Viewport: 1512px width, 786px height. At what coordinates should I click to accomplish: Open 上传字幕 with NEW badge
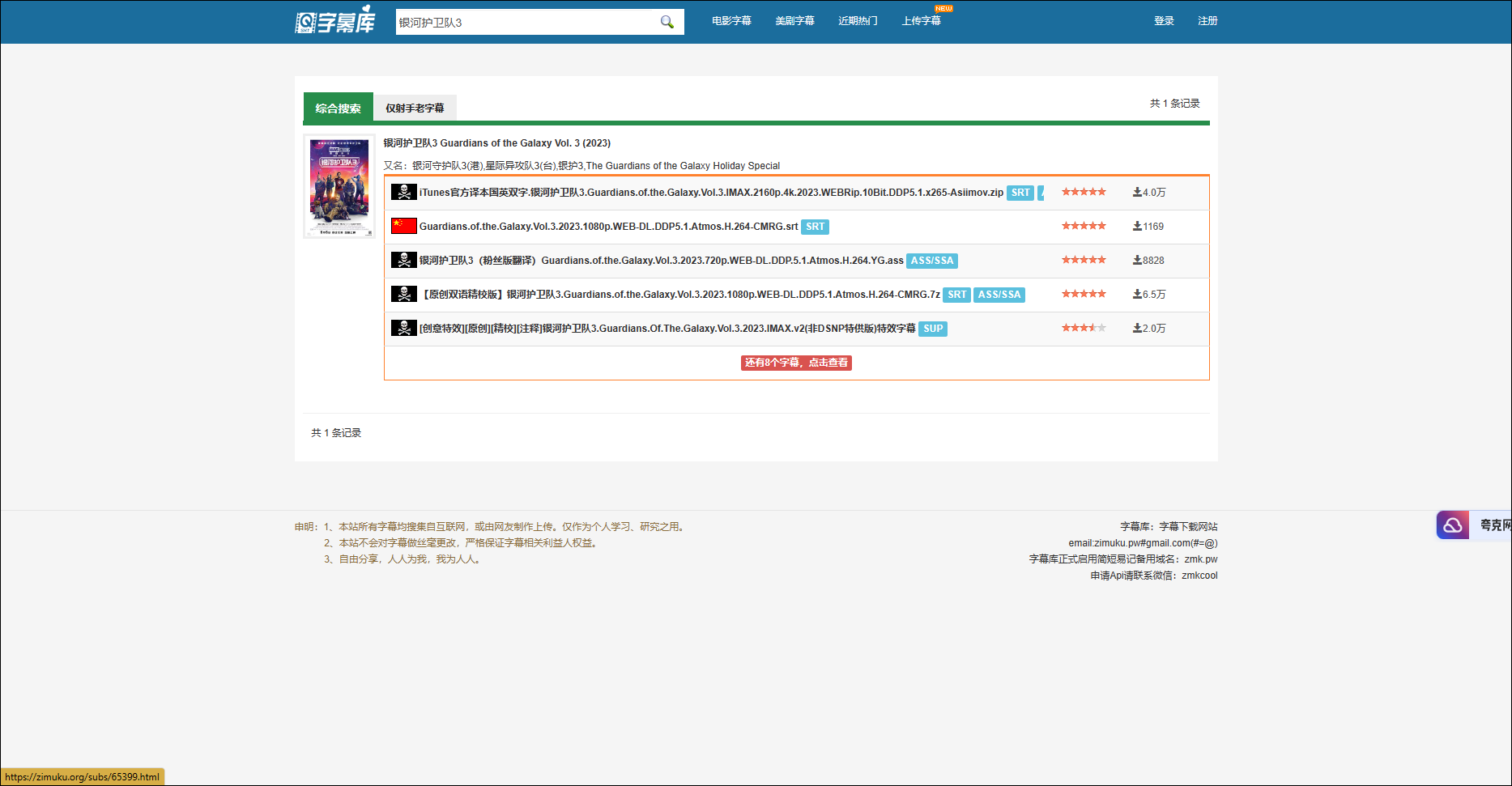pyautogui.click(x=922, y=21)
